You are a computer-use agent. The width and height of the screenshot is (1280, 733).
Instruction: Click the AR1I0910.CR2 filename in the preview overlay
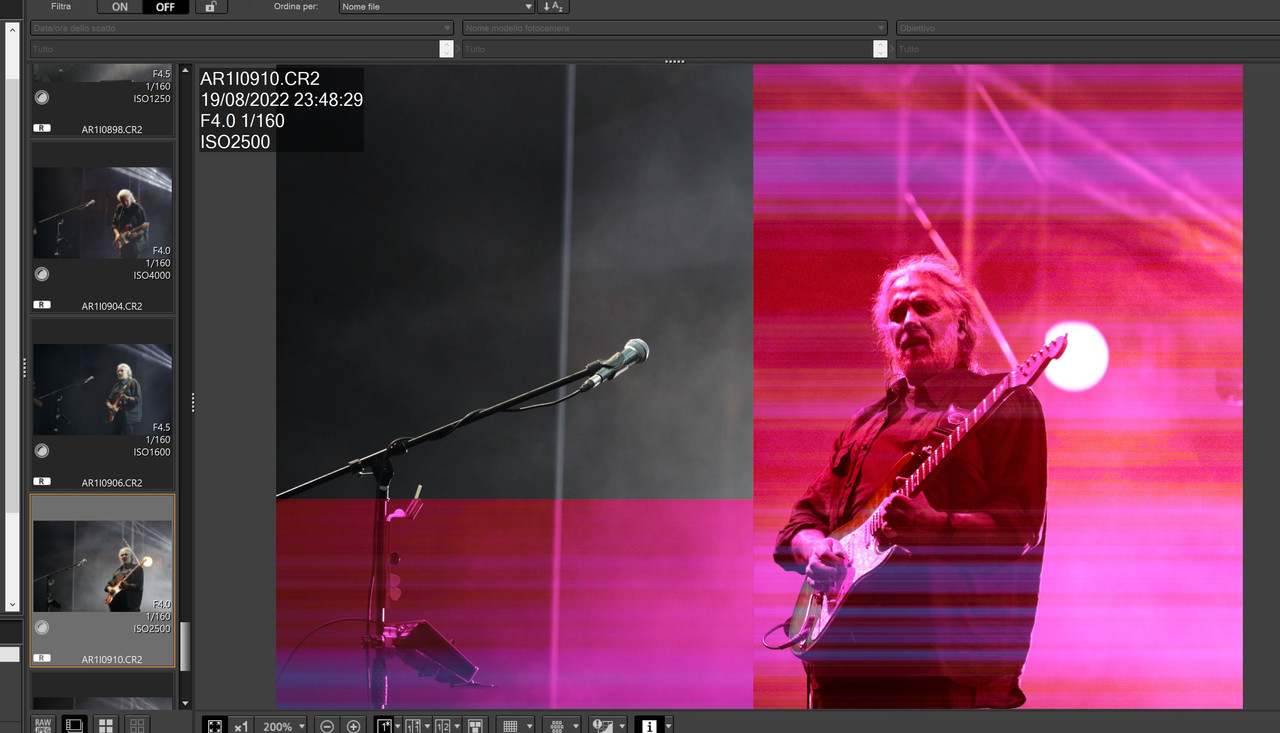point(260,79)
